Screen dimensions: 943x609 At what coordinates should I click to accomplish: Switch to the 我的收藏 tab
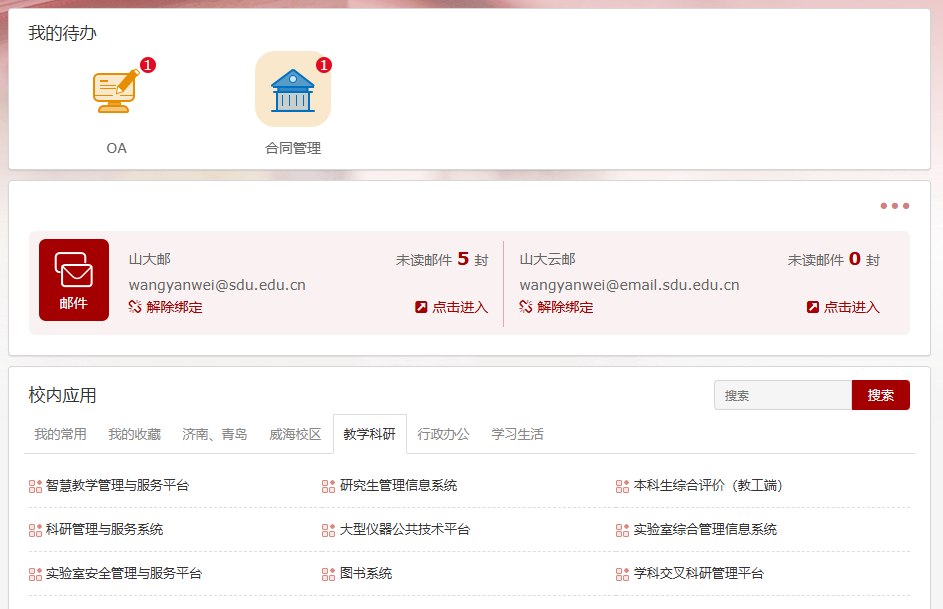(134, 434)
